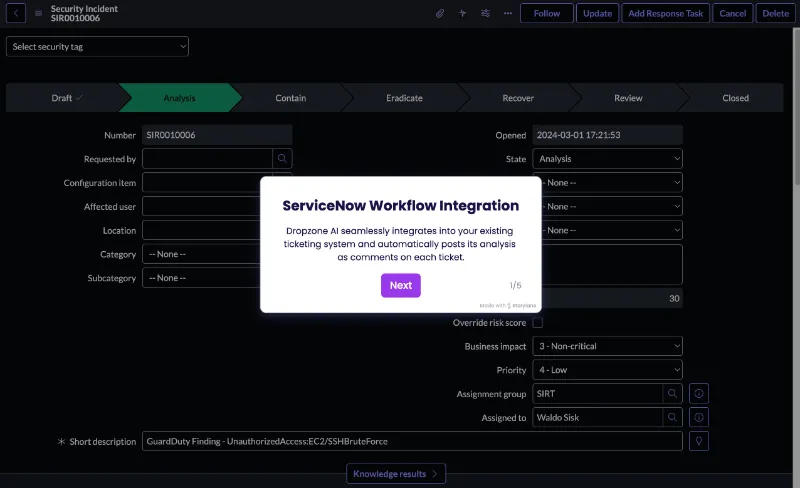Open Assigned to lookup search icon
The image size is (800, 488).
672,418
